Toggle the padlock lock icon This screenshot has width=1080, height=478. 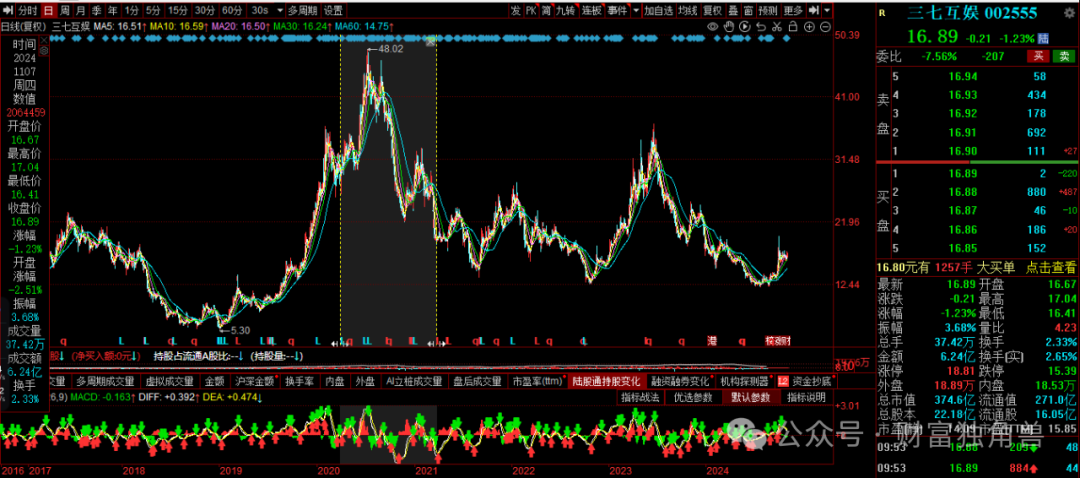tap(793, 26)
